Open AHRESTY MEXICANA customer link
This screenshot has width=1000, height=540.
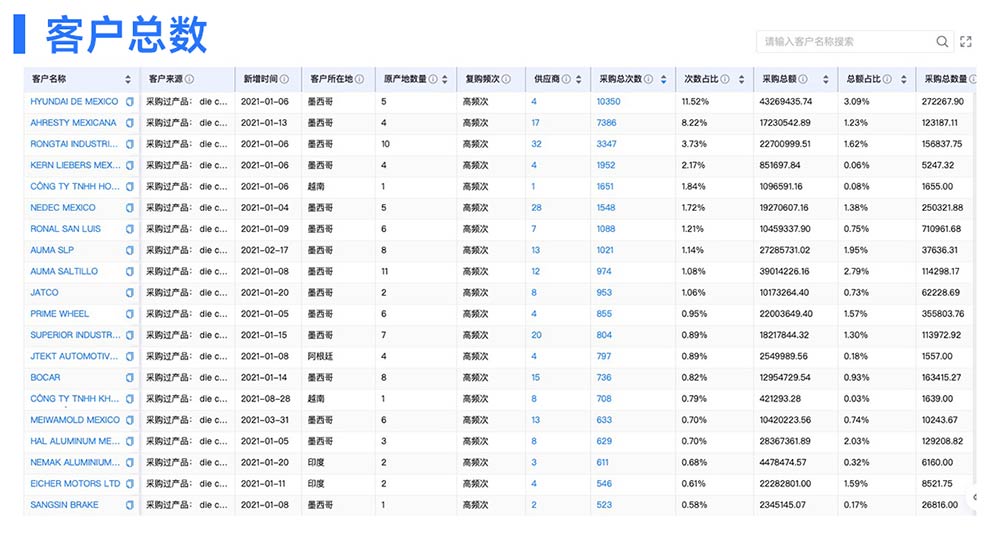(x=73, y=122)
